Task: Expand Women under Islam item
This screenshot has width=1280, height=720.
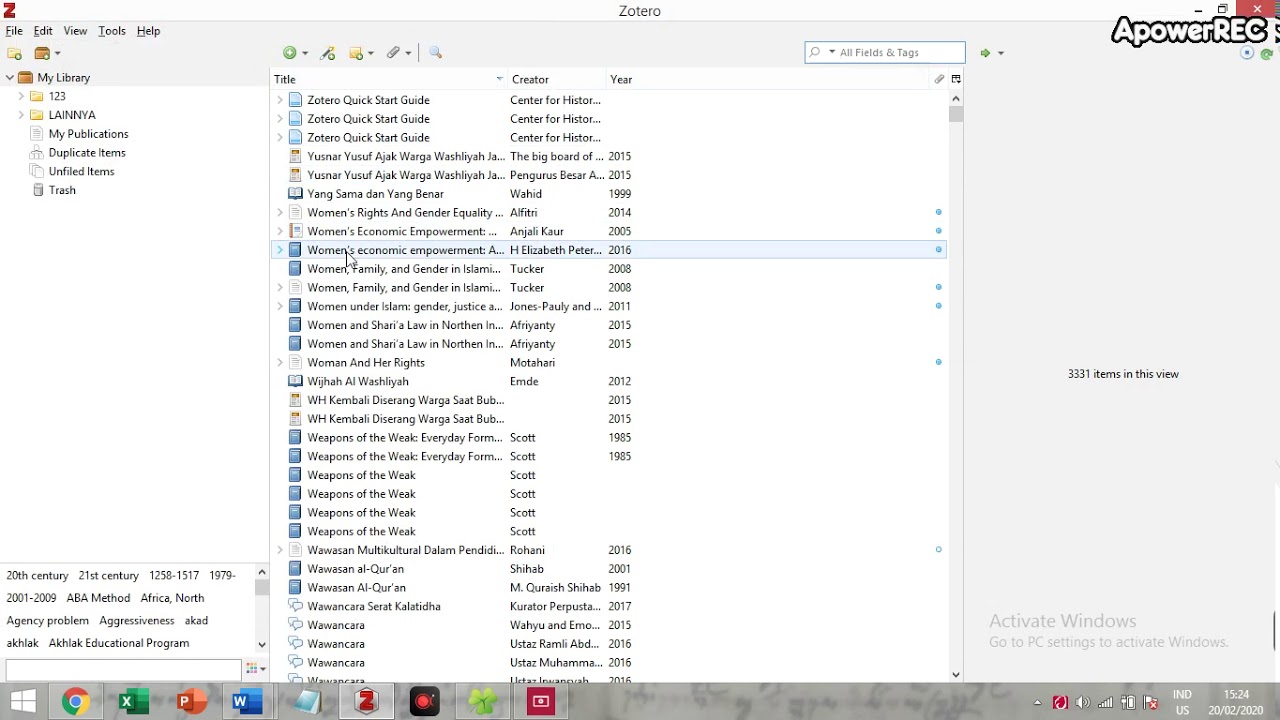Action: [x=280, y=307]
